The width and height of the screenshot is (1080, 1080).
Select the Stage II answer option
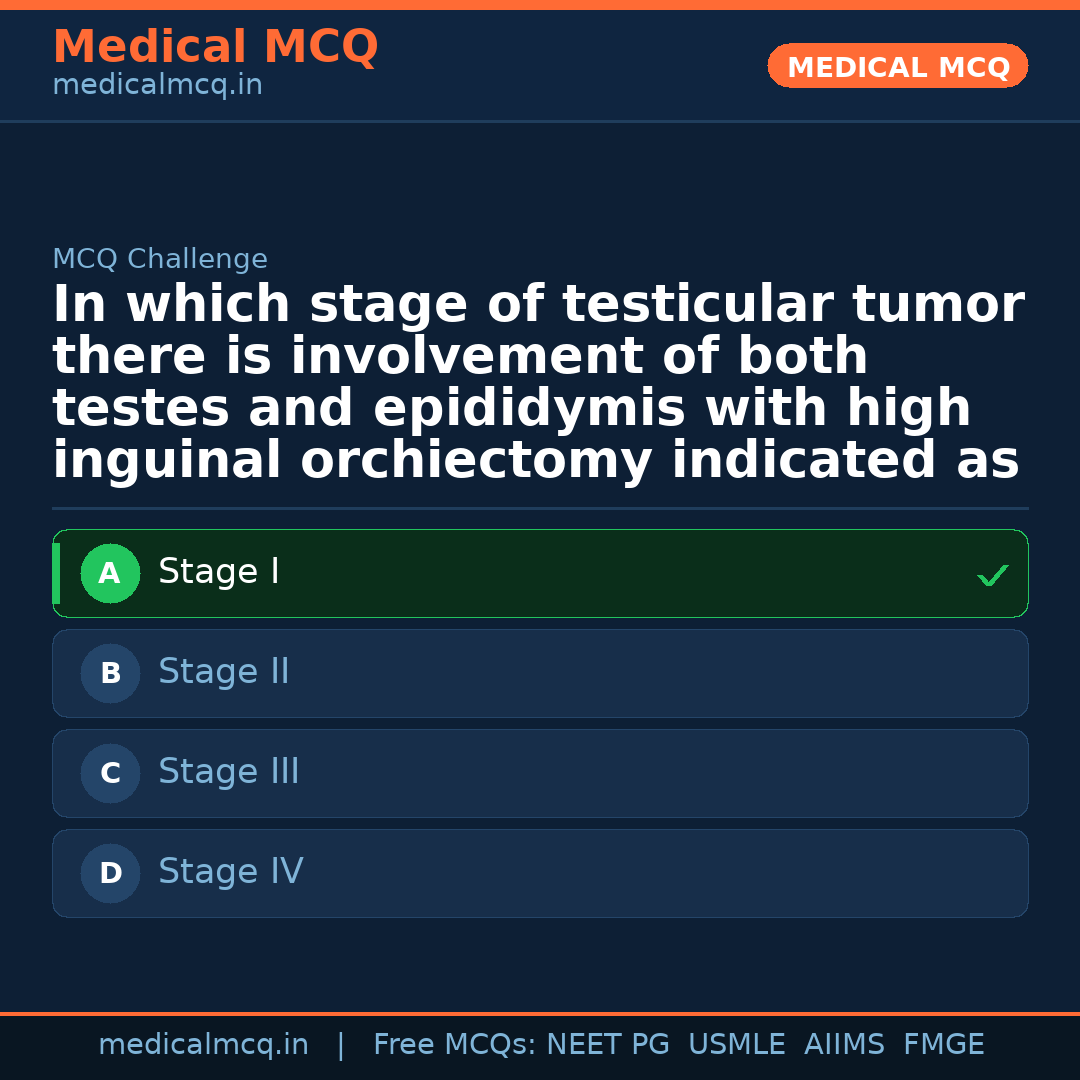click(x=540, y=673)
